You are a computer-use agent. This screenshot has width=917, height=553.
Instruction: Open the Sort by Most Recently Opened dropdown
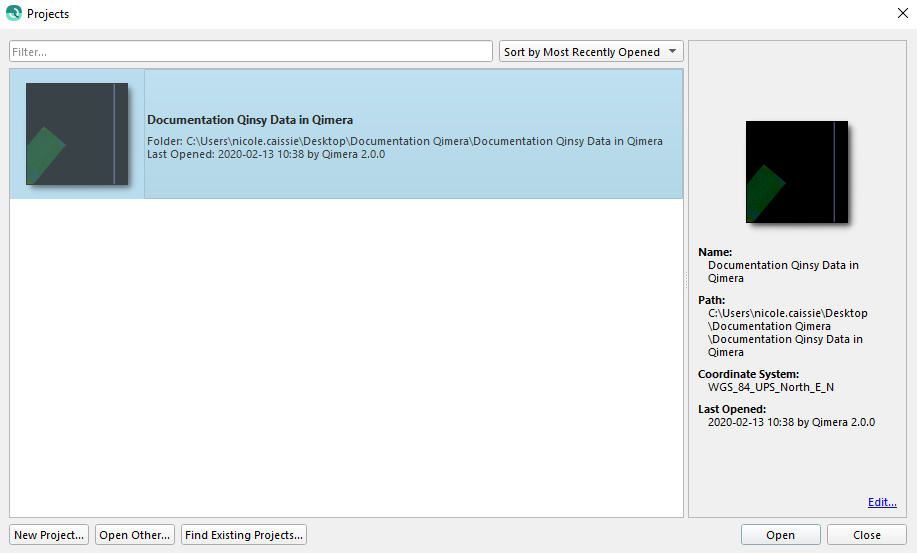click(591, 51)
